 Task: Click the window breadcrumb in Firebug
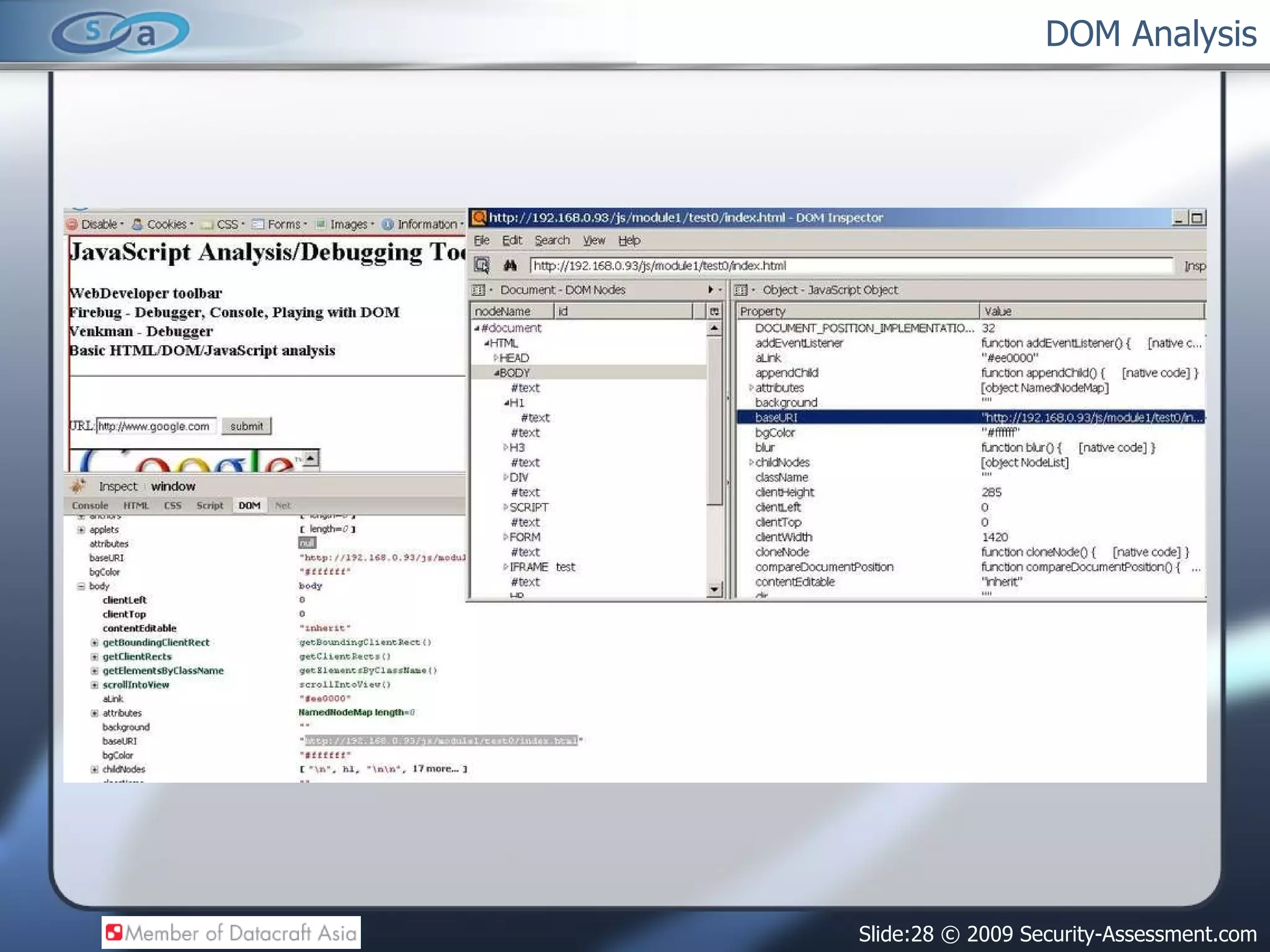point(173,487)
